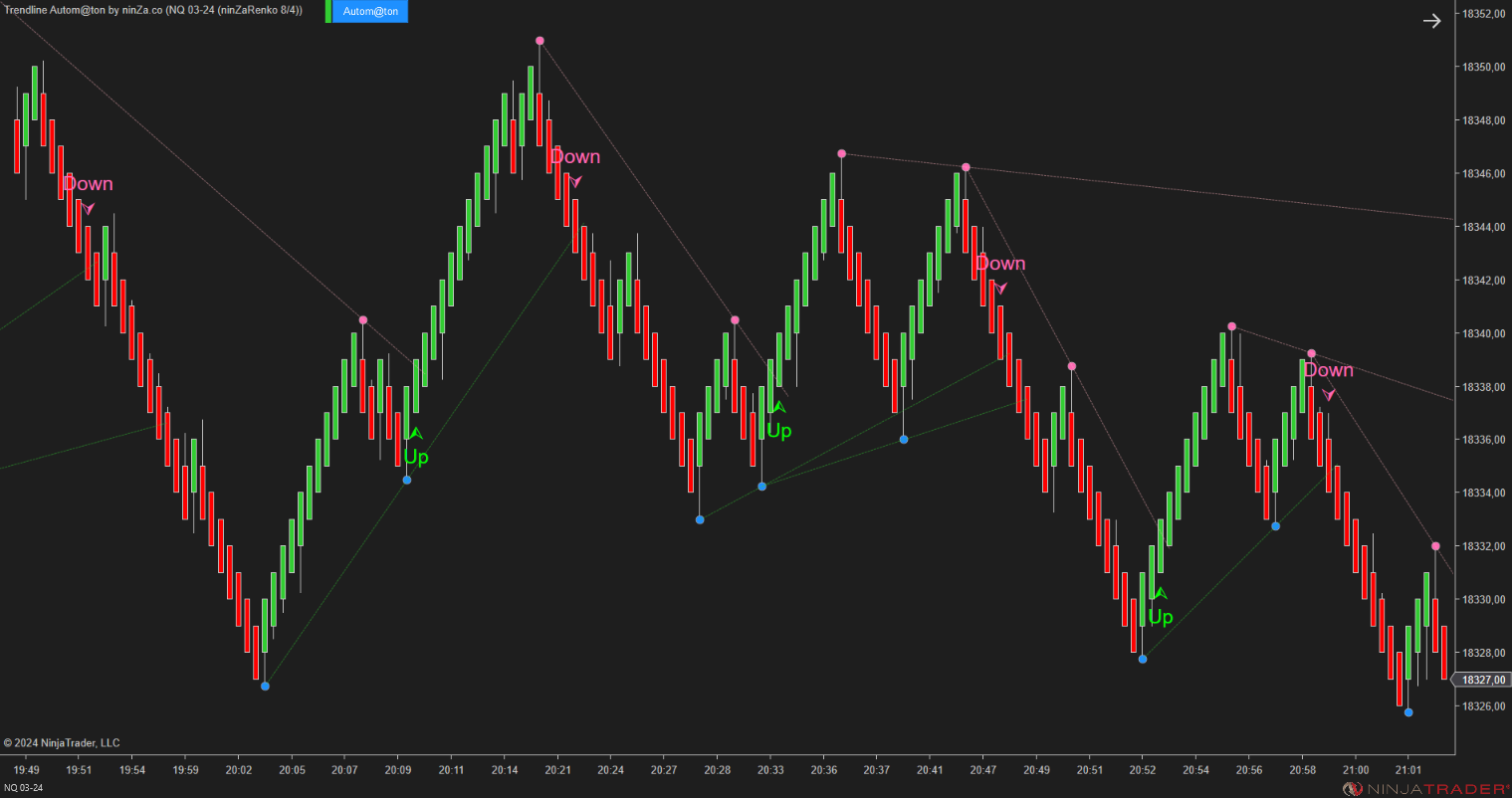Select the green Up arrow signal near 20:33
Screen dimensions: 1512x798
point(777,407)
